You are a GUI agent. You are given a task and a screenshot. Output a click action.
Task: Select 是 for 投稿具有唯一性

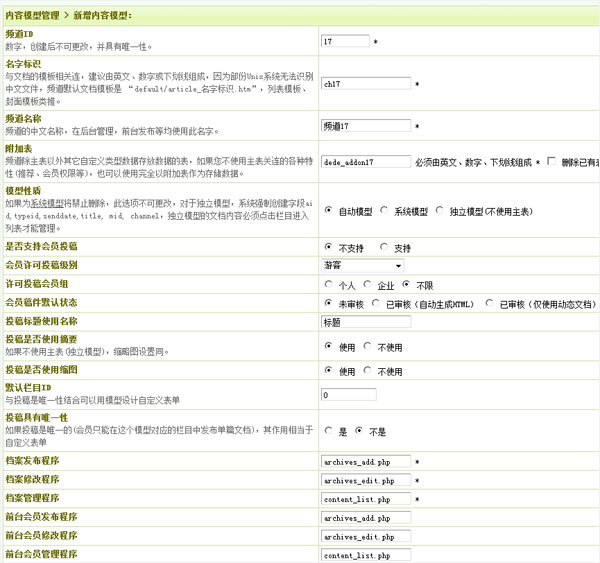point(329,431)
